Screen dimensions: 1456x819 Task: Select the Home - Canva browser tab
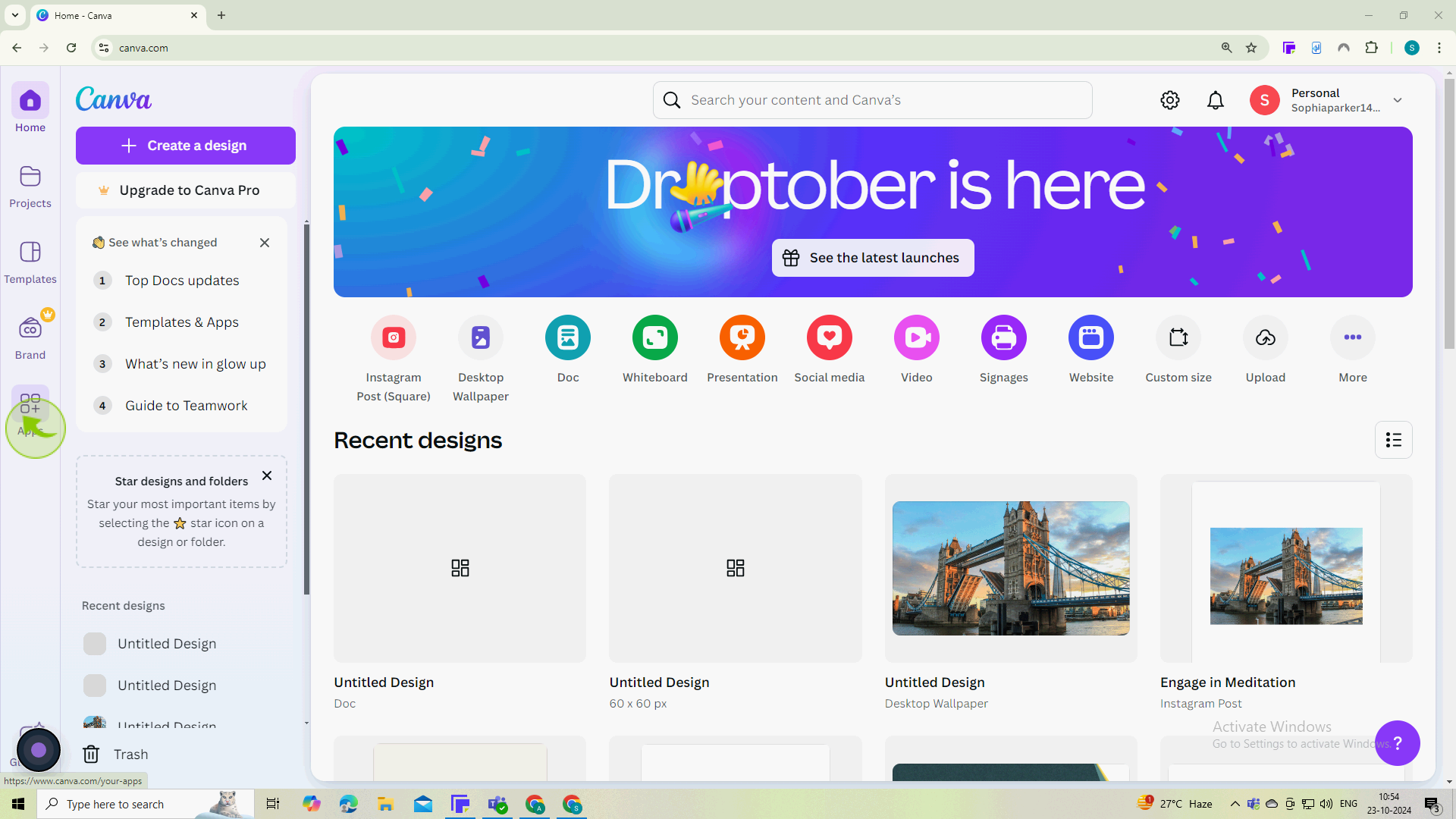(x=118, y=15)
